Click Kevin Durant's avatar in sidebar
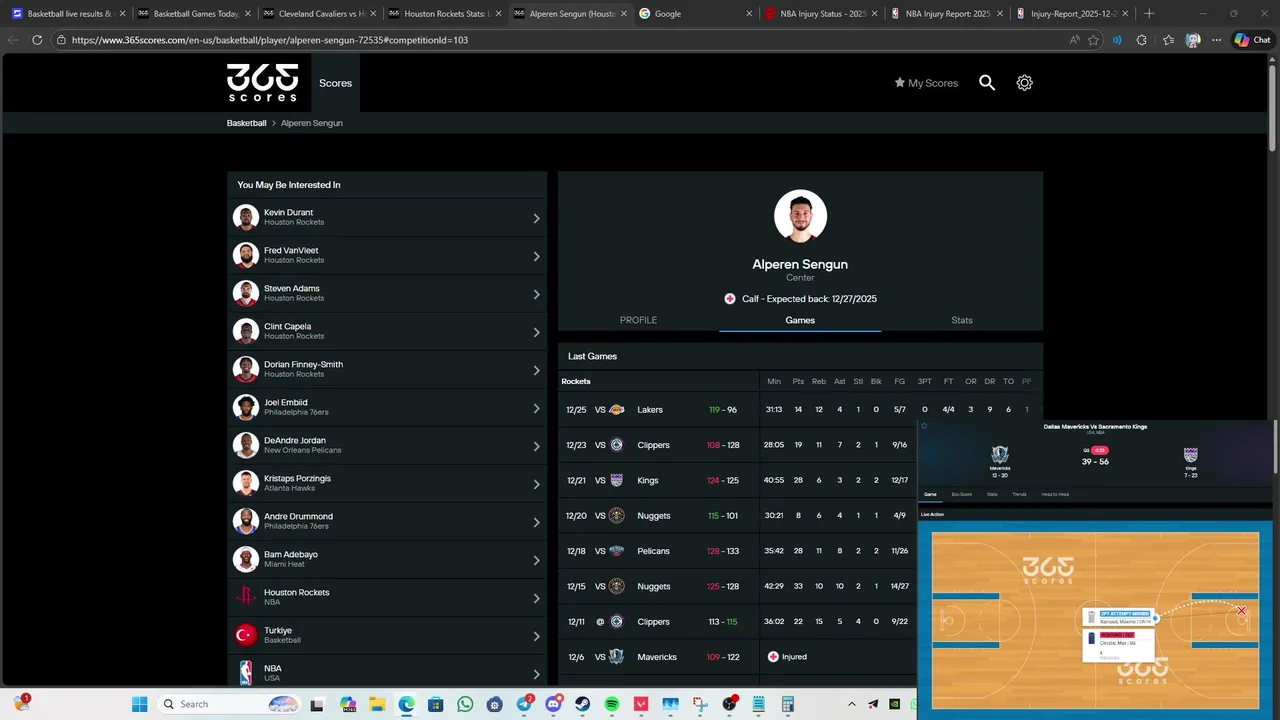 coord(246,217)
